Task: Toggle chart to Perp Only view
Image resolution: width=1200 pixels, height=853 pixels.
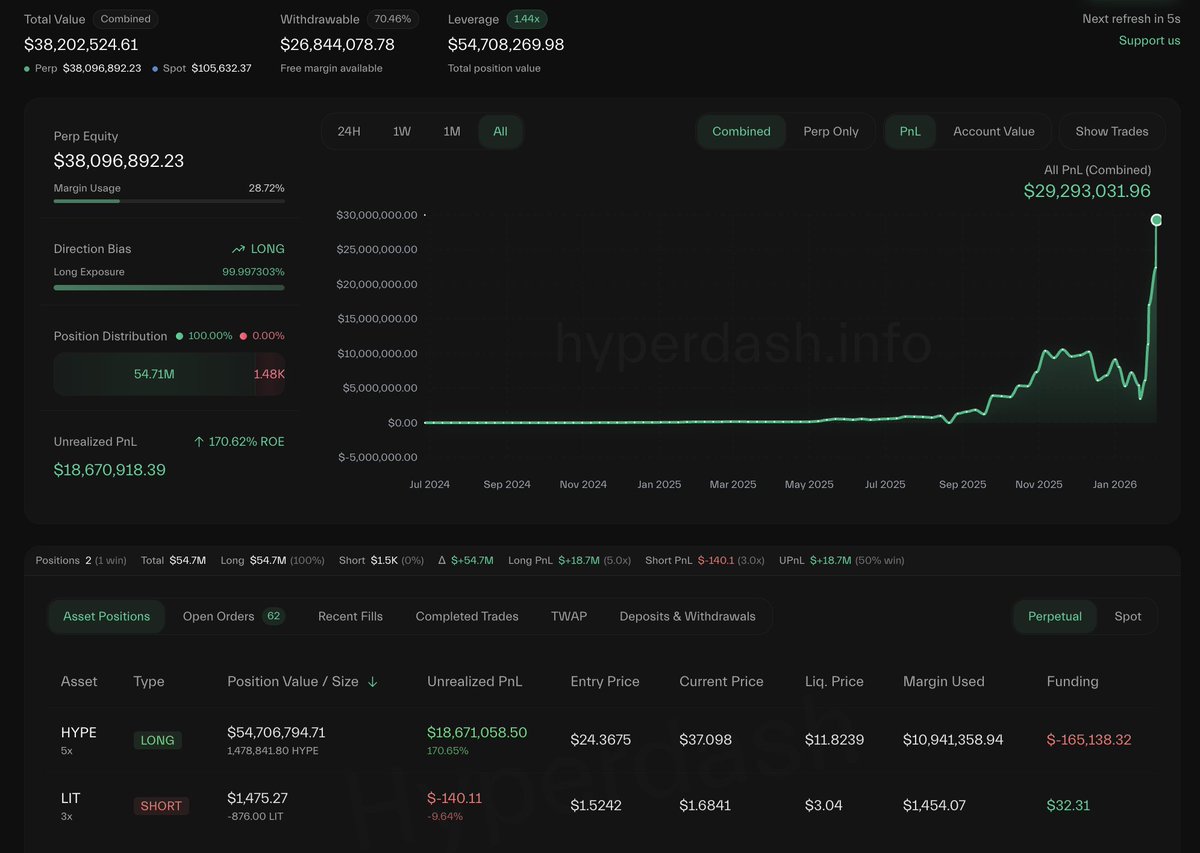Action: click(x=830, y=131)
